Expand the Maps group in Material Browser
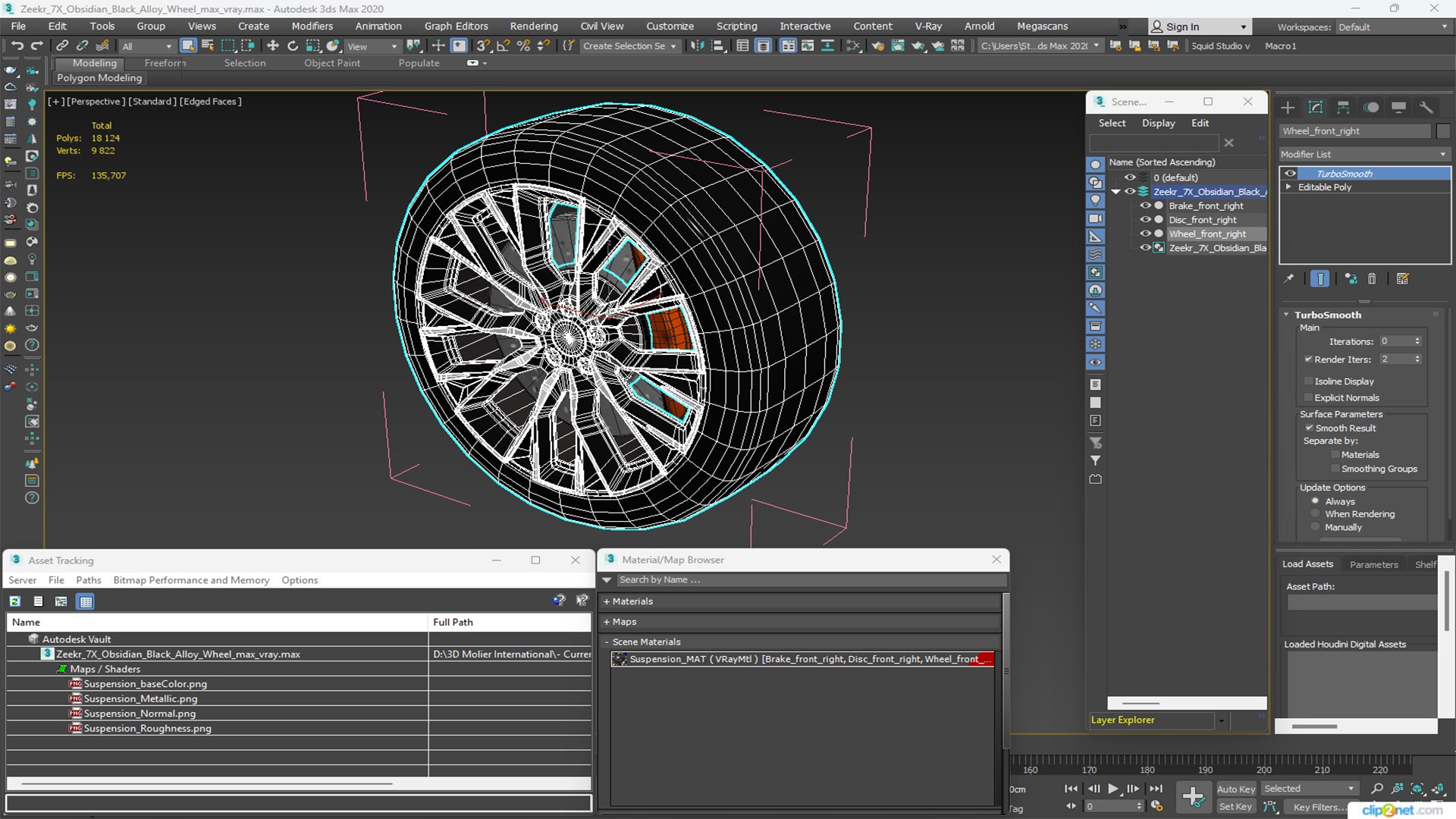 802,622
